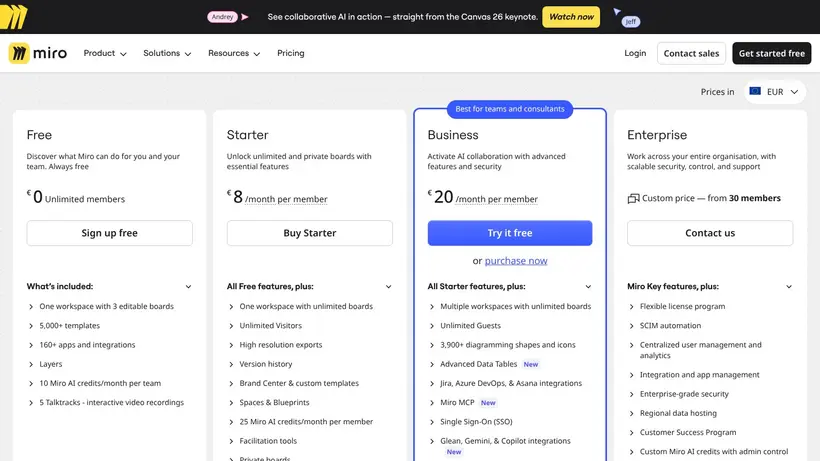
Task: Click the custom price icon in the Enterprise card
Action: tap(633, 198)
